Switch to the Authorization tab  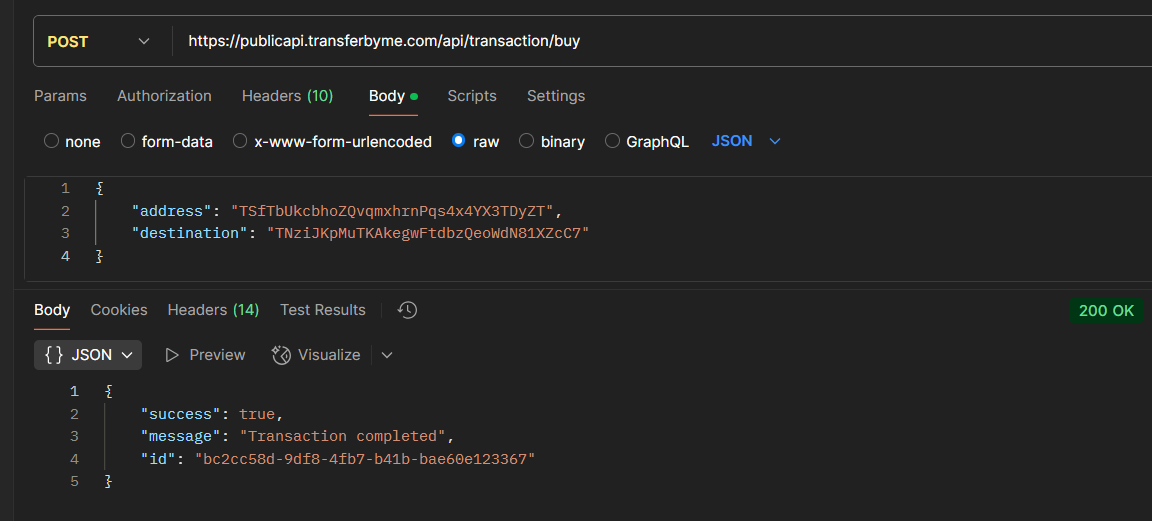164,96
